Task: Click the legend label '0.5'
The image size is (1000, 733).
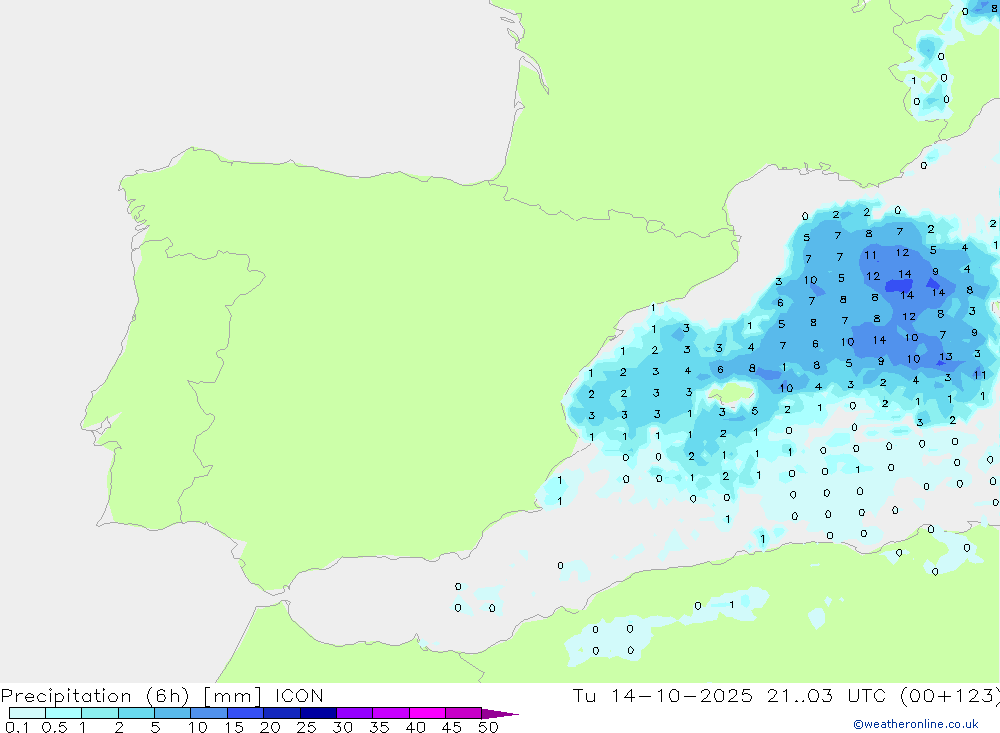Action: (x=54, y=727)
